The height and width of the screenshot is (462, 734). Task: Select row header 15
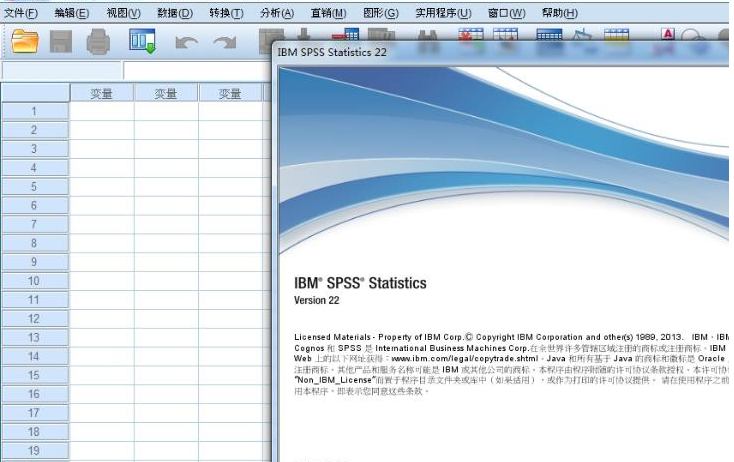[35, 375]
